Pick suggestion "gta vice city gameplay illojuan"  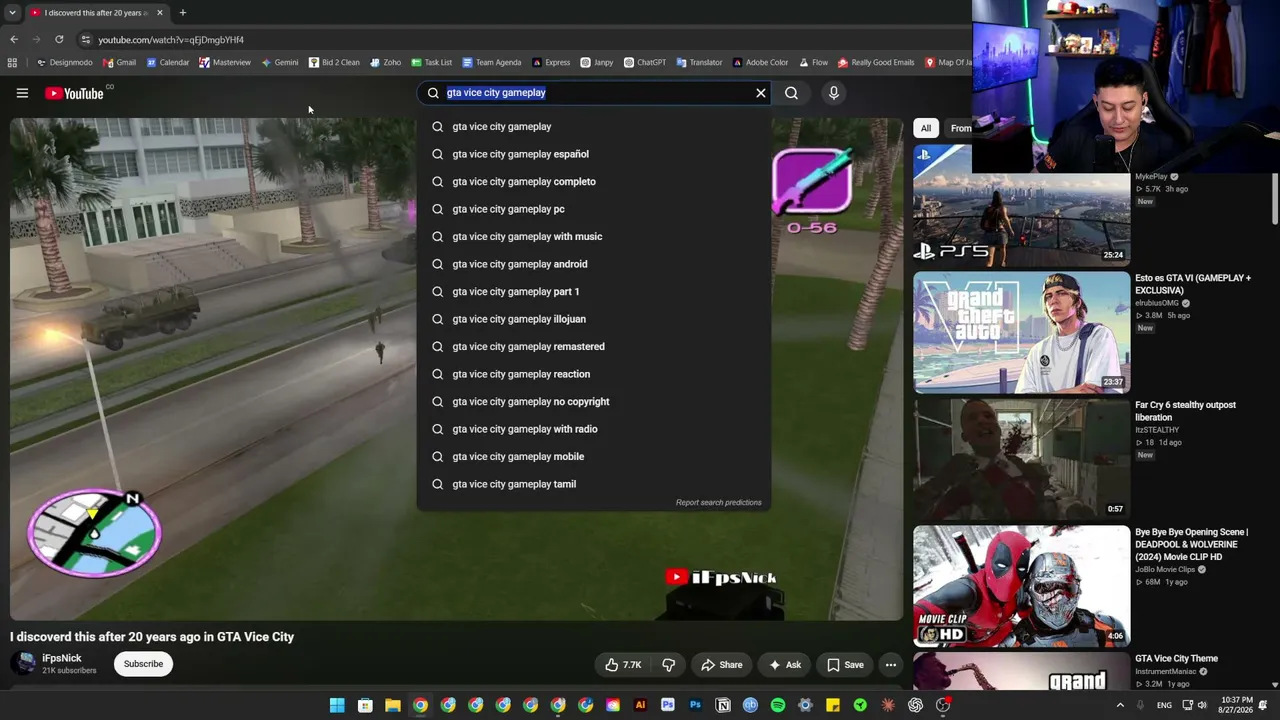pos(594,319)
